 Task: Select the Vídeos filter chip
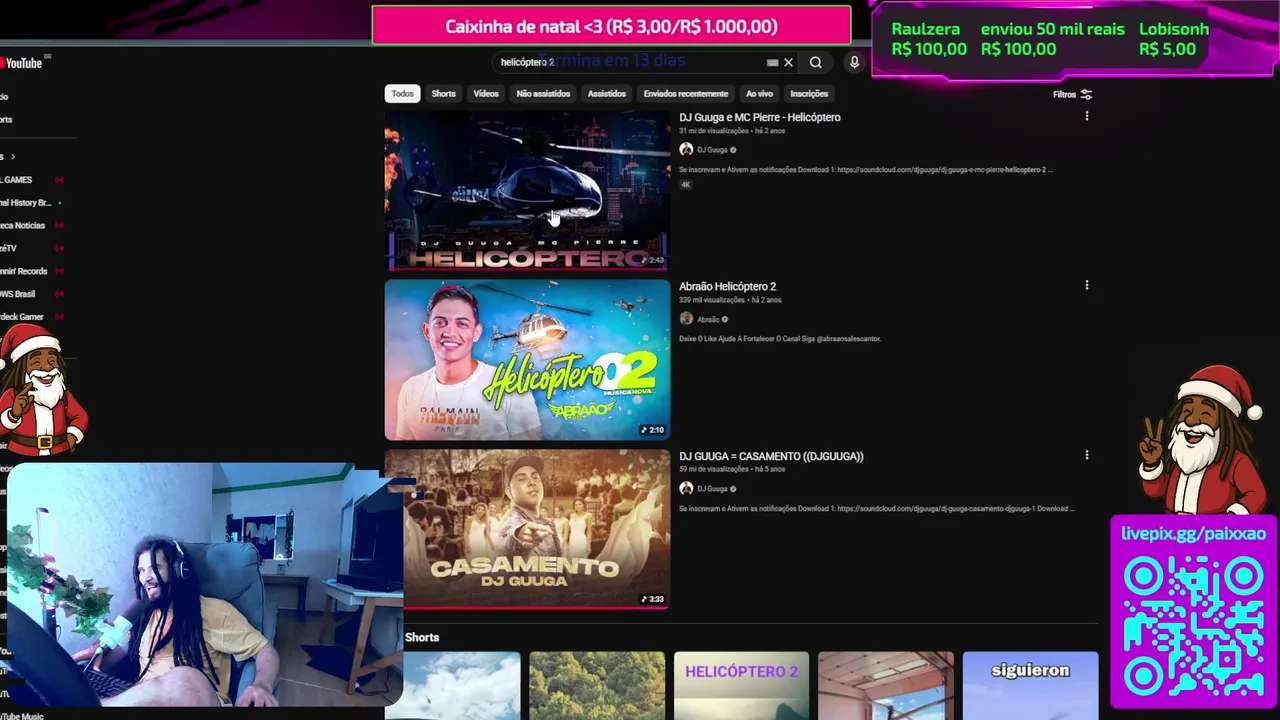486,94
